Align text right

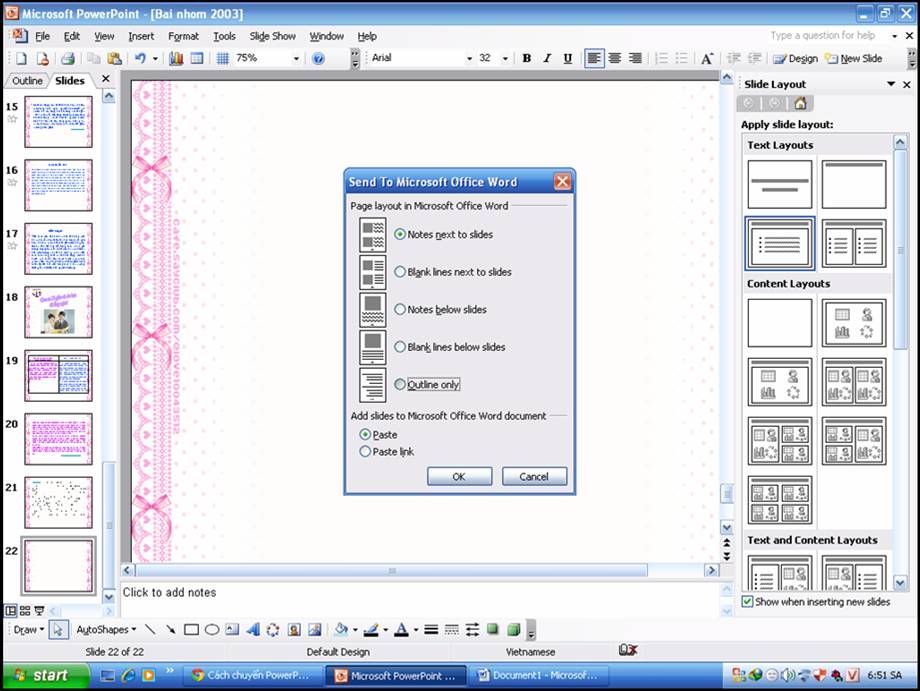635,58
